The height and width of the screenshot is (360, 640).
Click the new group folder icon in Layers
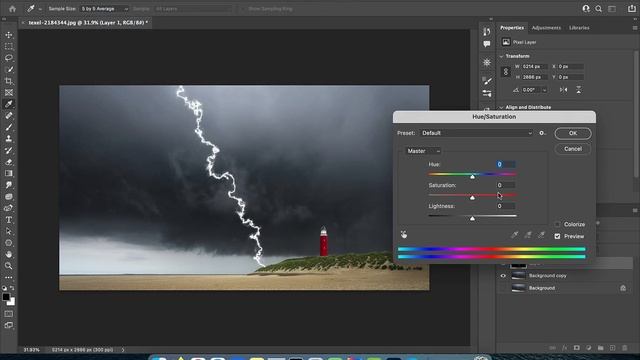(600, 348)
